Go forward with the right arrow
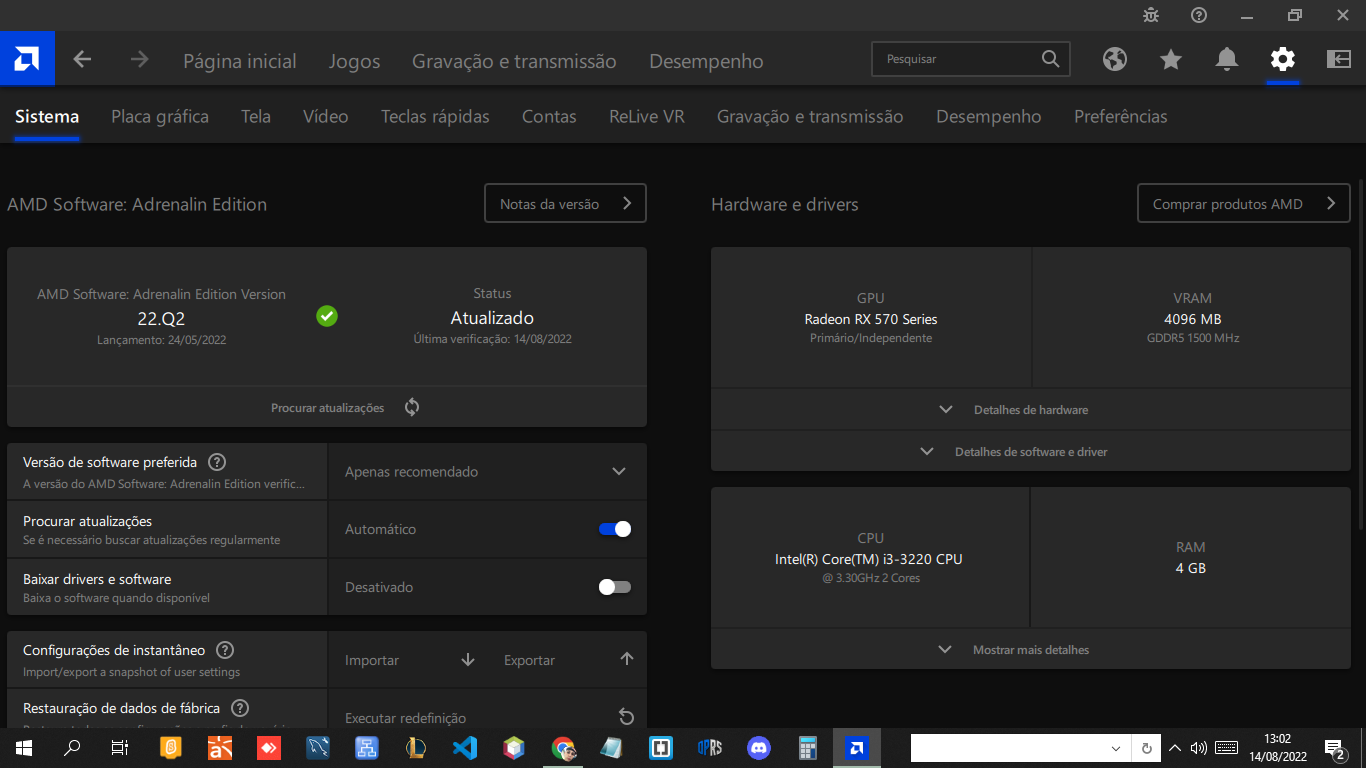Image resolution: width=1366 pixels, height=768 pixels. [139, 60]
